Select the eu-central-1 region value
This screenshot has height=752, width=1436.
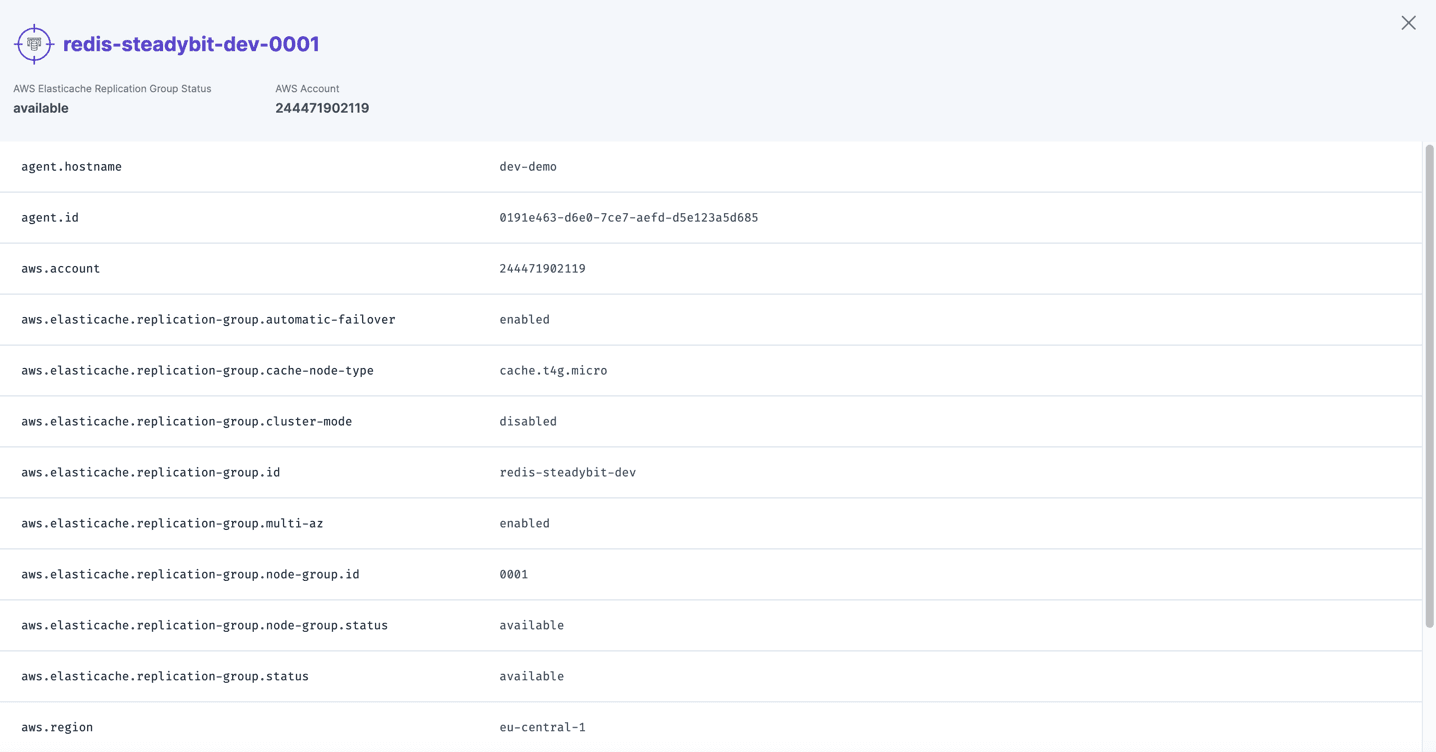542,728
